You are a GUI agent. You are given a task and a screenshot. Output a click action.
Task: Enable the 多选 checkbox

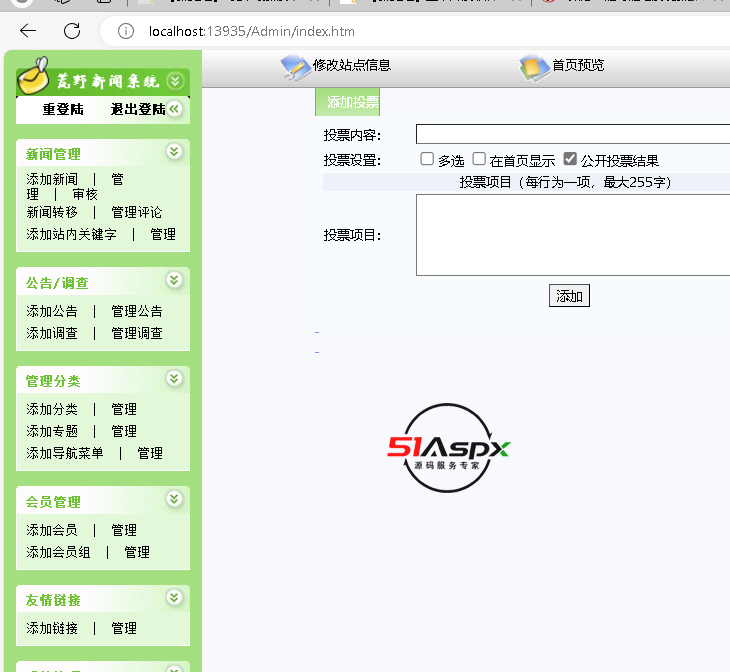[427, 159]
